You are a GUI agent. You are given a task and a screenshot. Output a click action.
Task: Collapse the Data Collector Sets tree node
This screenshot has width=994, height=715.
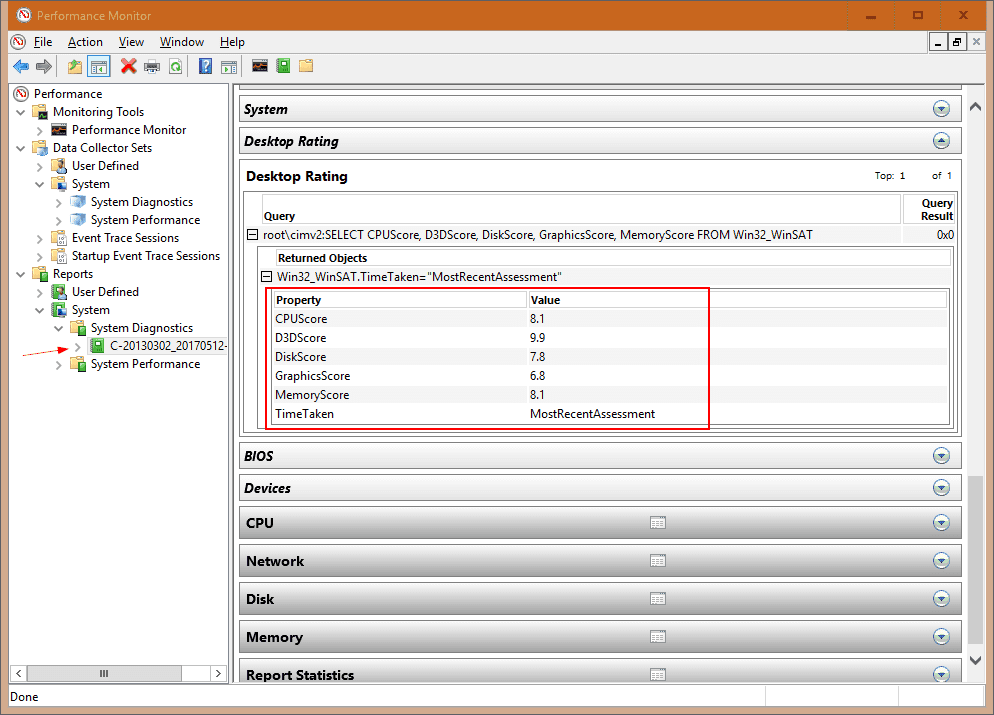point(20,148)
